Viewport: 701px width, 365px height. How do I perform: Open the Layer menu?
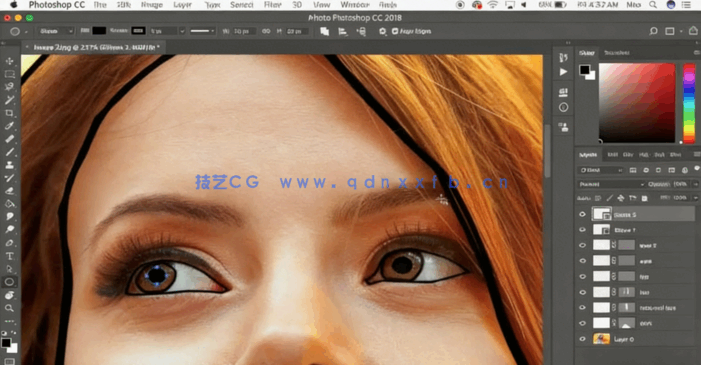[182, 5]
